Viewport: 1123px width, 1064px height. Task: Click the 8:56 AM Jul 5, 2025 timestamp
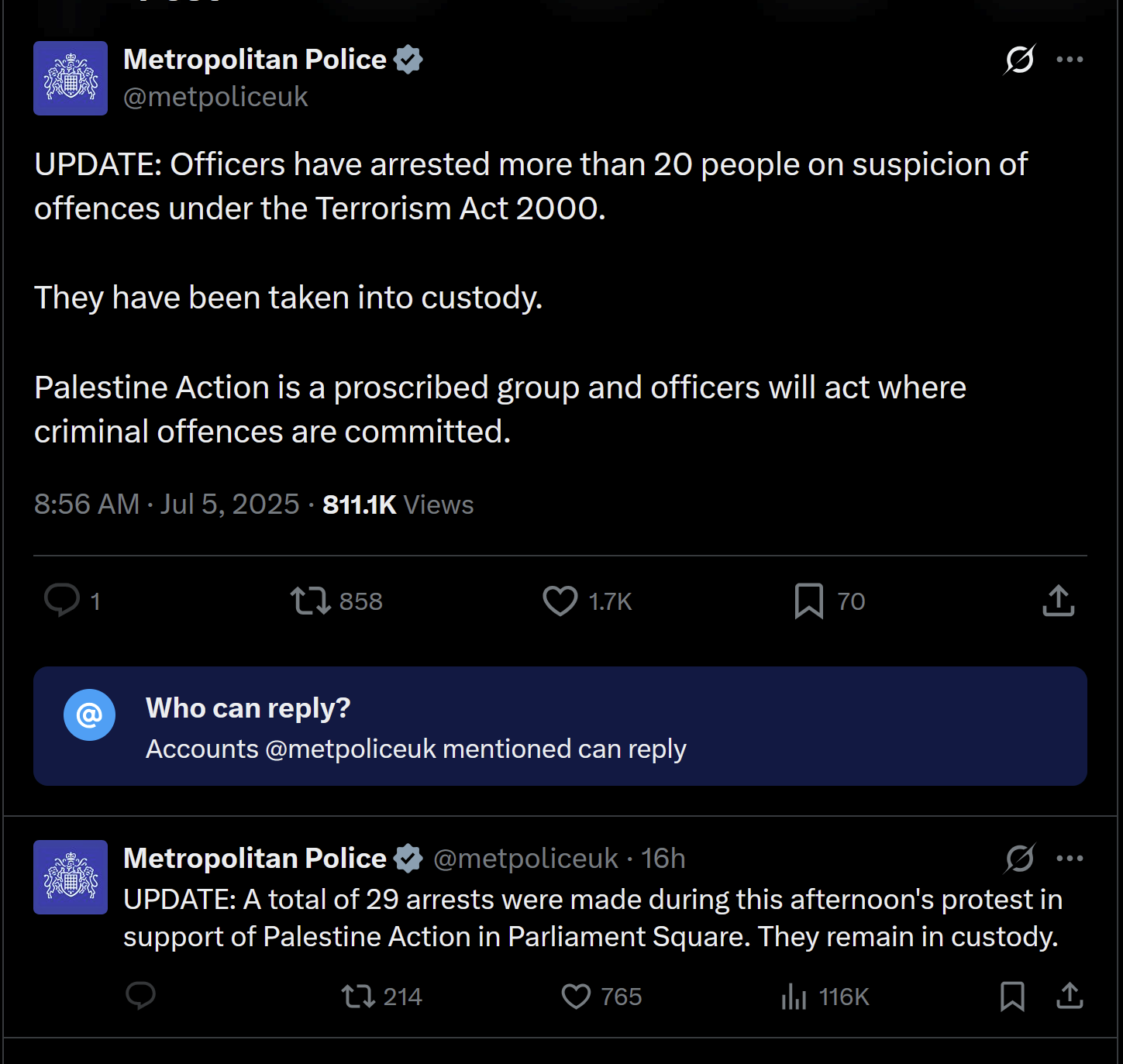click(x=167, y=504)
